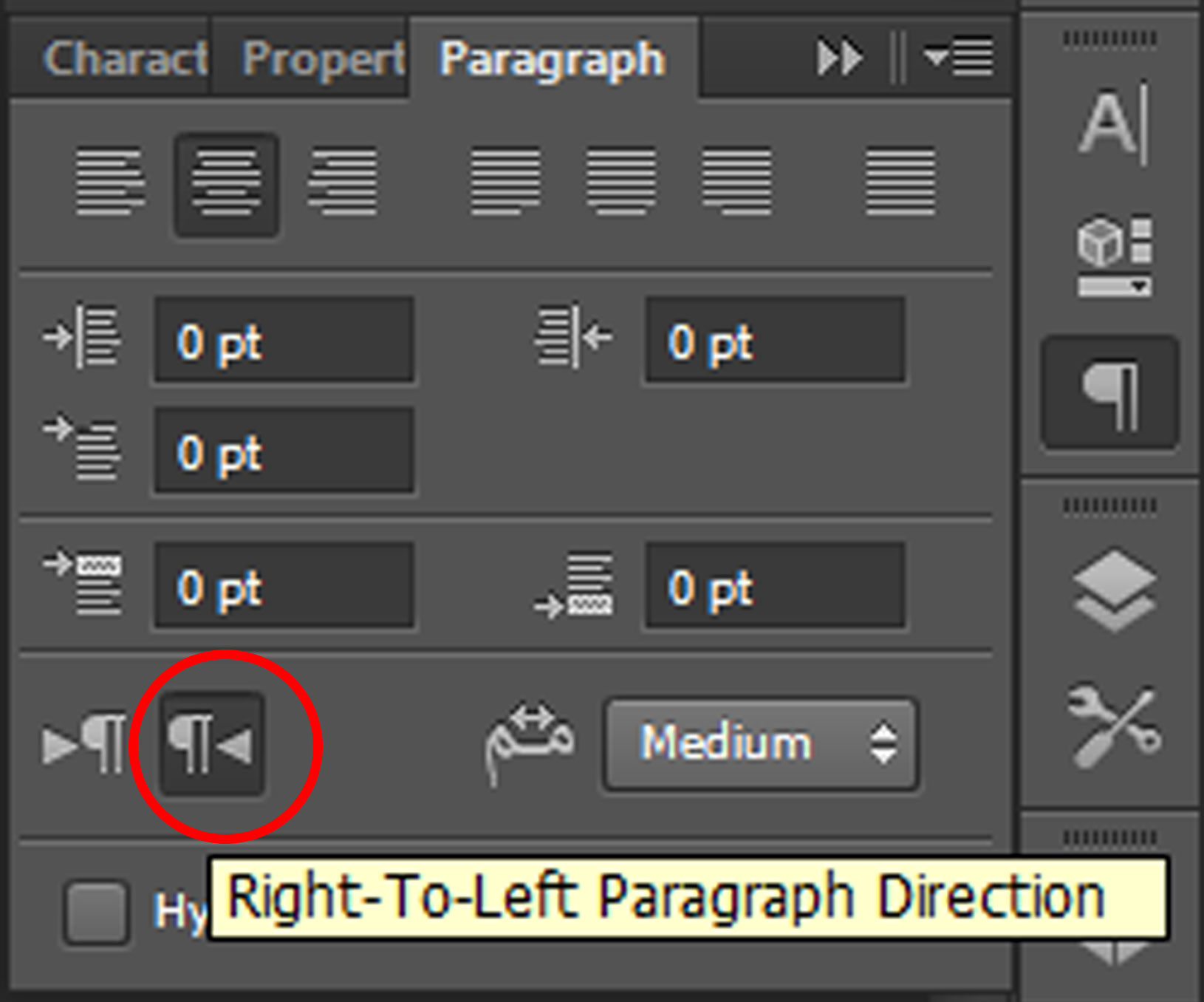The width and height of the screenshot is (1204, 1002).
Task: Enable Right-To-Left Paragraph Direction
Action: [x=212, y=744]
